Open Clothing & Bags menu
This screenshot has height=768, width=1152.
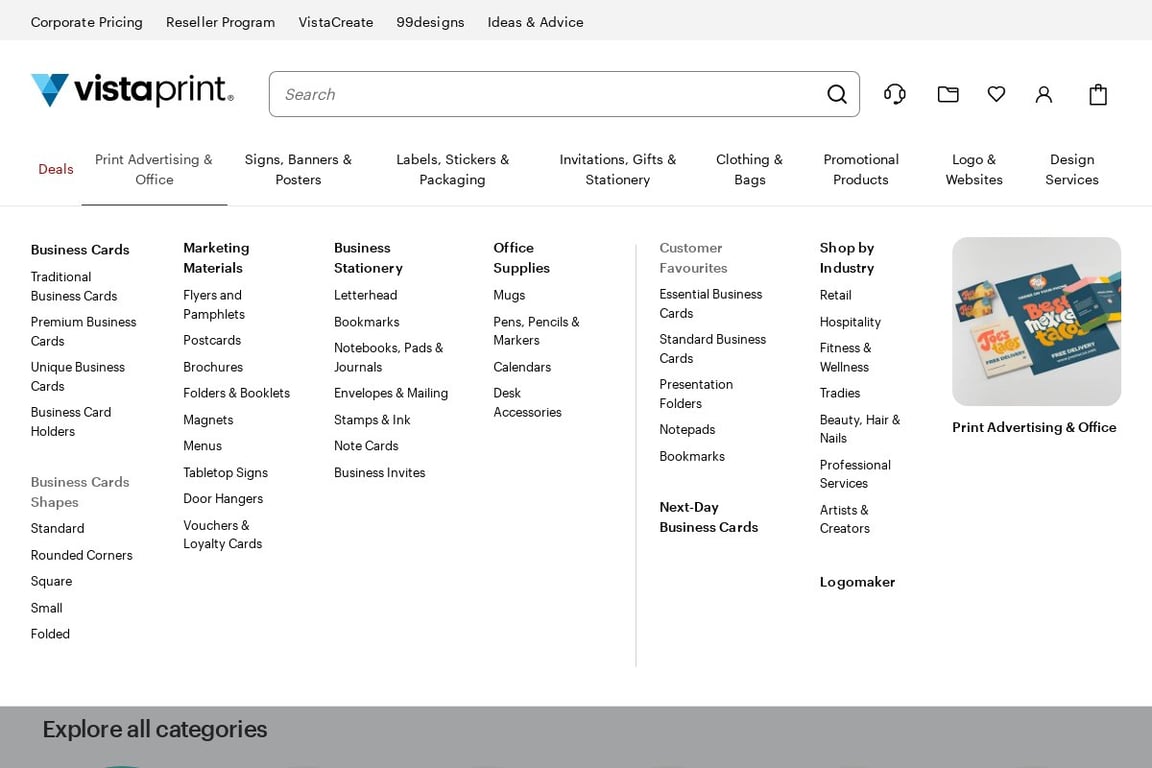click(749, 170)
